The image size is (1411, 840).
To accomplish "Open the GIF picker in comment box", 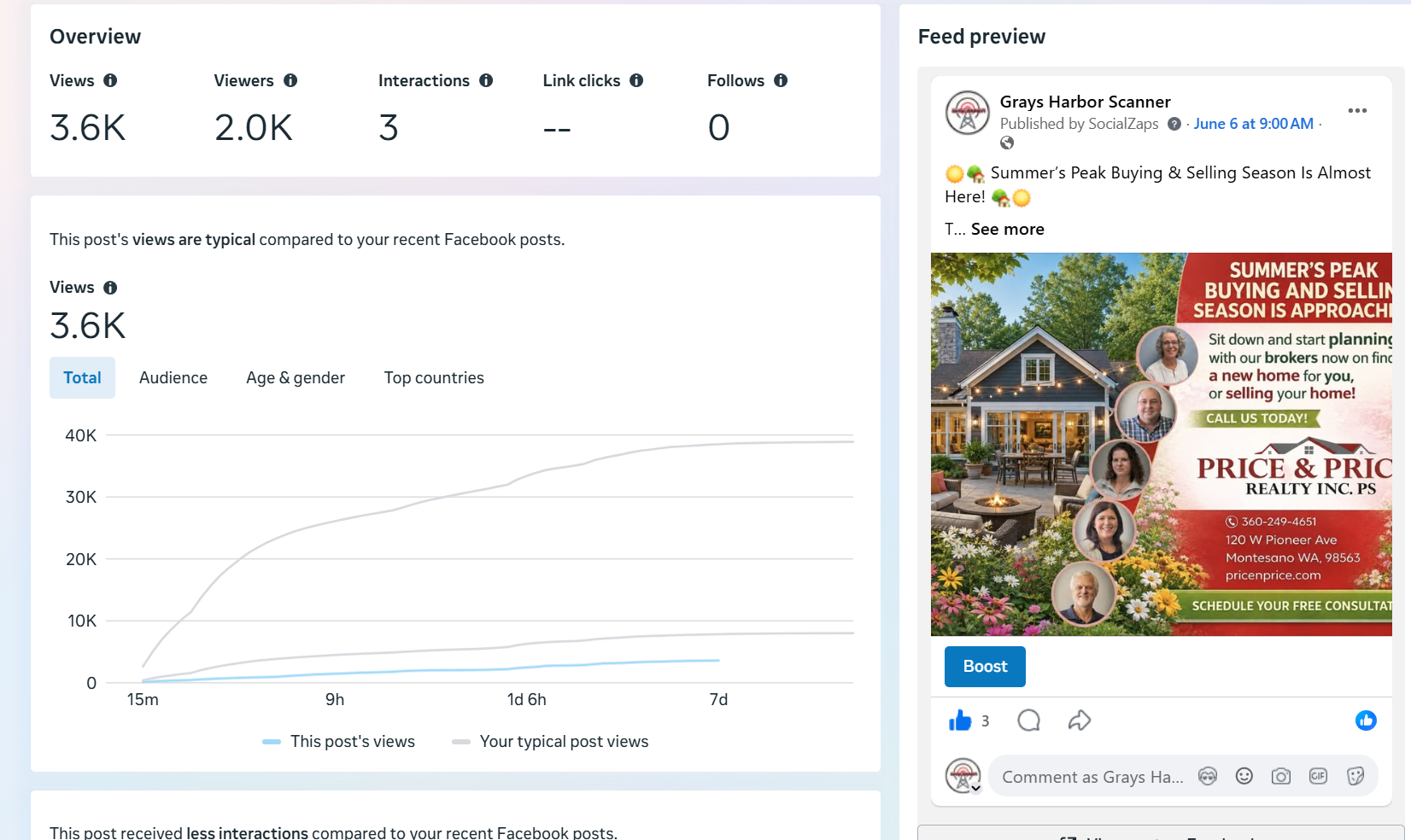I will click(x=1318, y=776).
